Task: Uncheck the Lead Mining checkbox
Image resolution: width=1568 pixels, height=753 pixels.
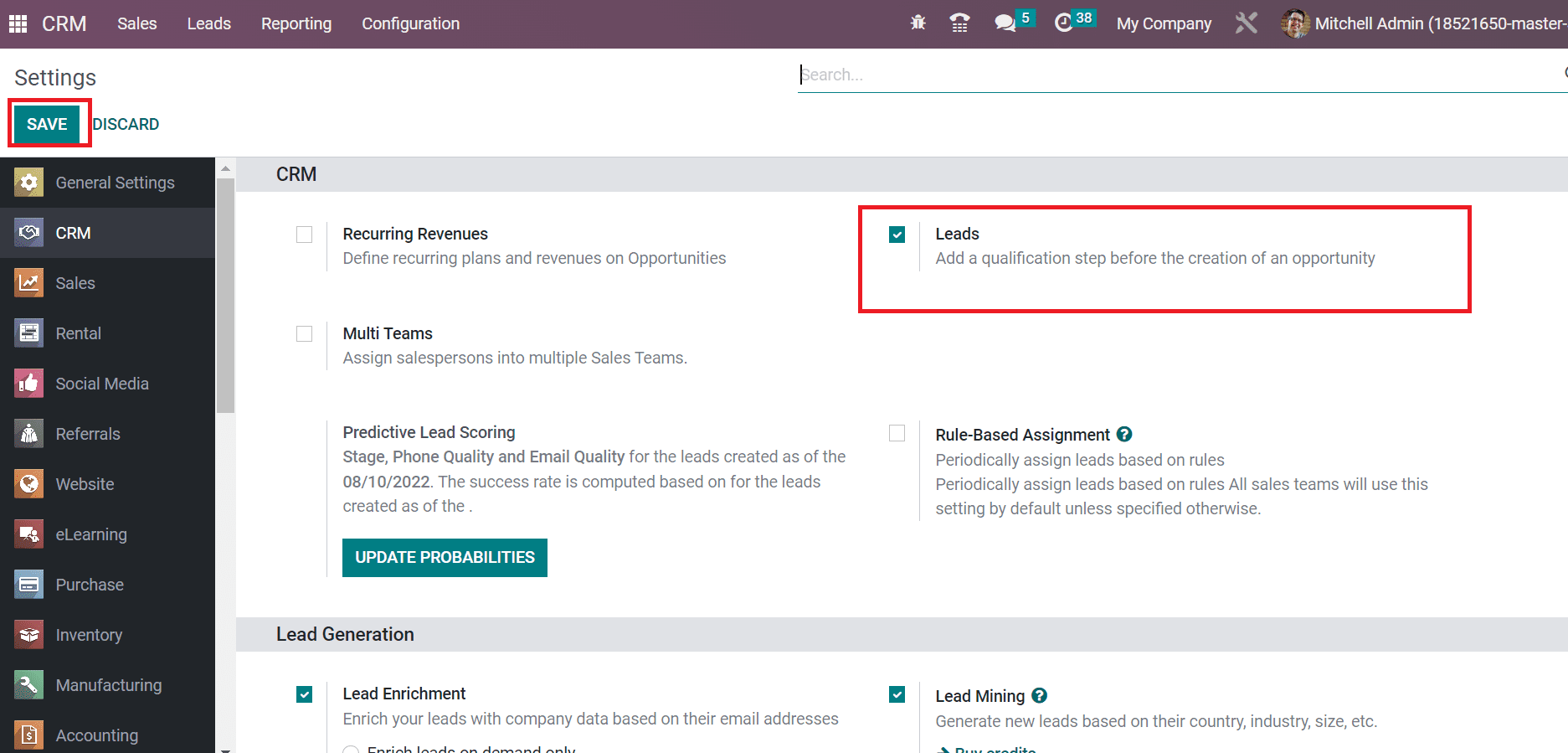Action: 897,694
